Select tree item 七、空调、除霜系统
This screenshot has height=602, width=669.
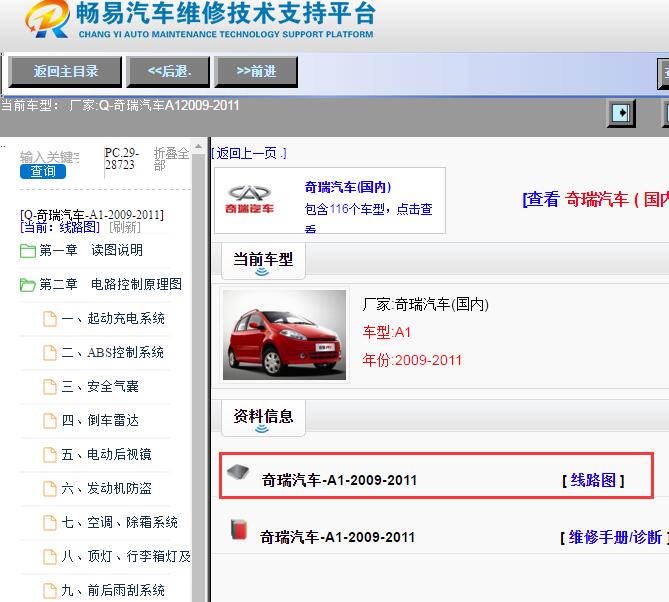119,523
